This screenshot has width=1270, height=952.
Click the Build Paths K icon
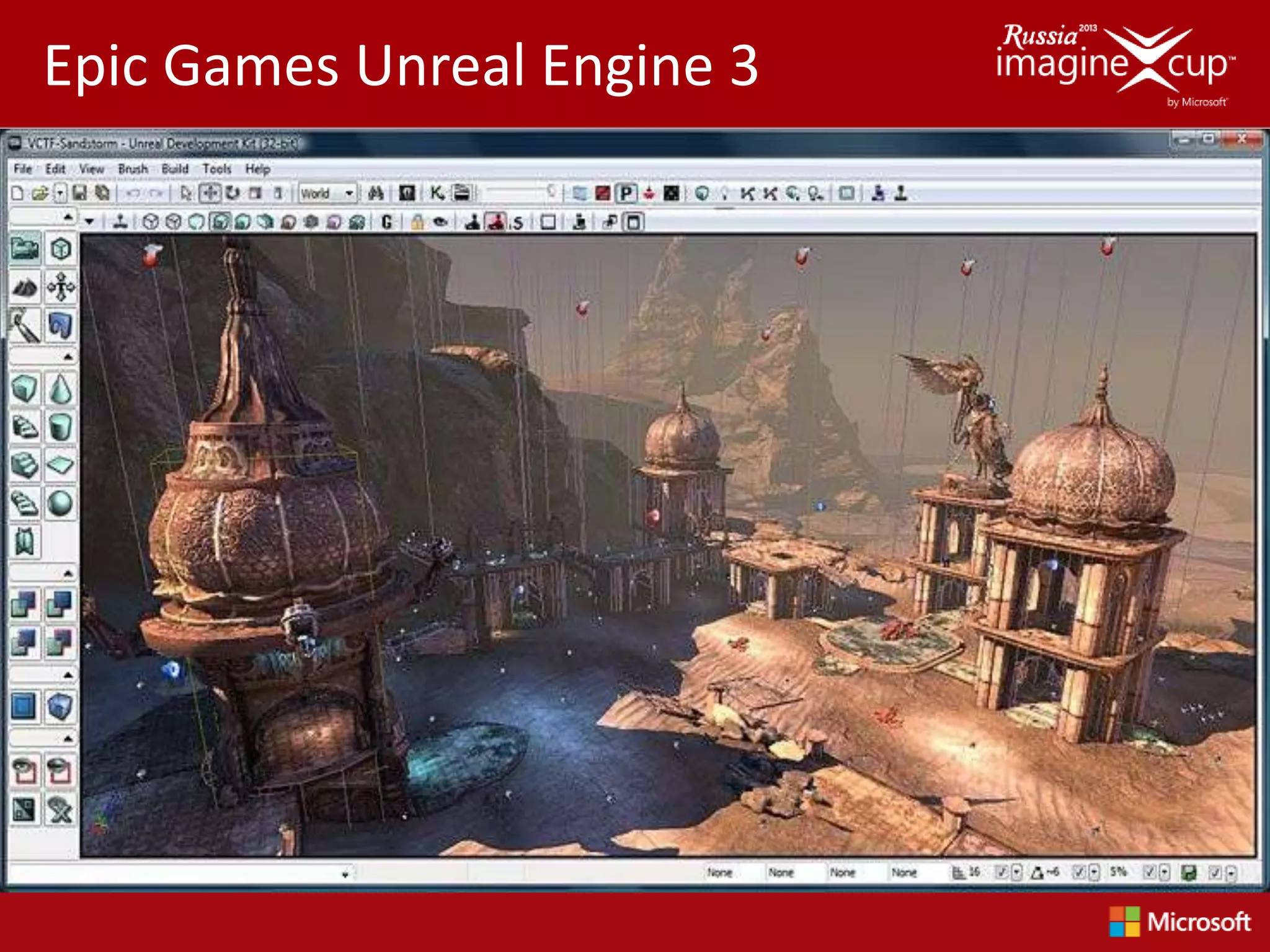click(x=747, y=194)
